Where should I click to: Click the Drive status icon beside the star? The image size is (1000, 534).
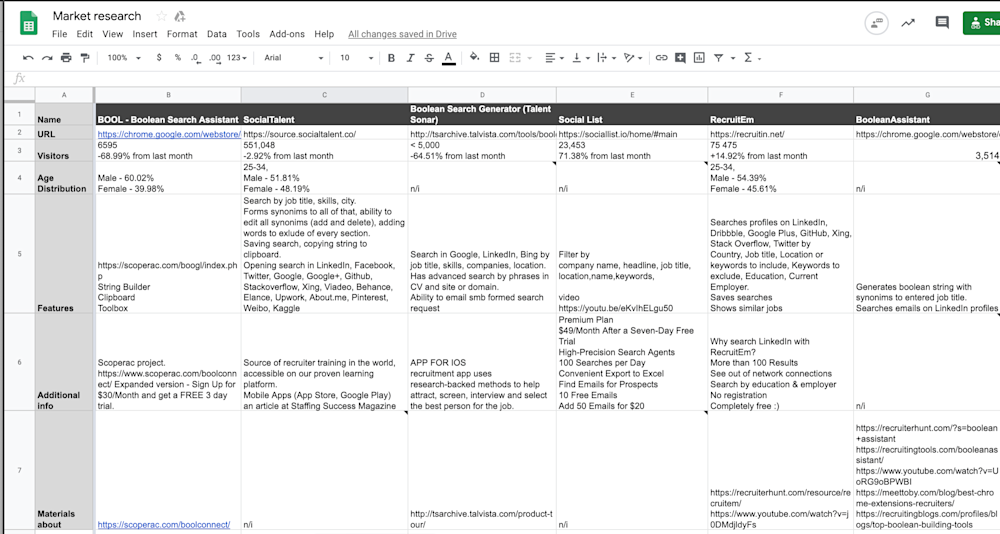[x=180, y=16]
